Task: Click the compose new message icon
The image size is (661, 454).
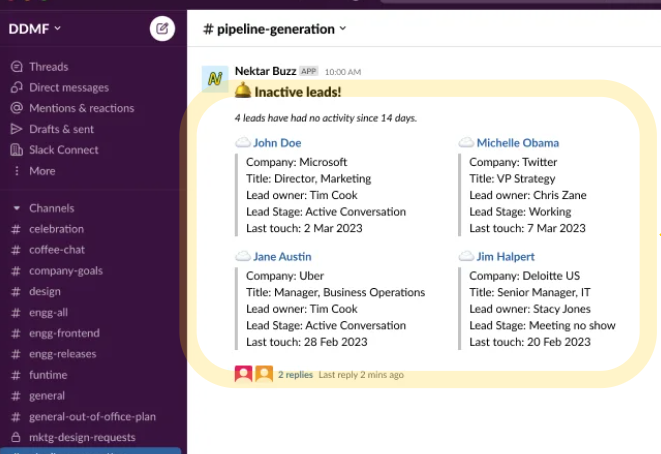Action: coord(161,29)
